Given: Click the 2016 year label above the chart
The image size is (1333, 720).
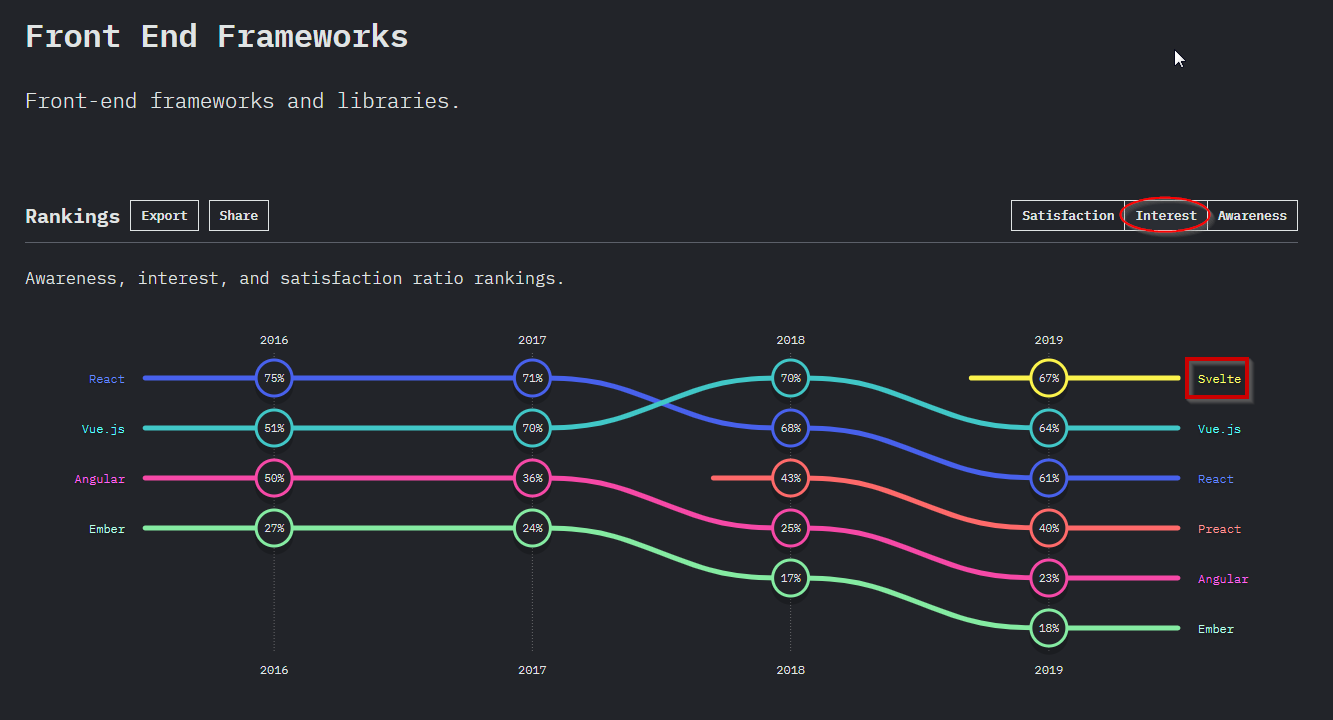Looking at the screenshot, I should pyautogui.click(x=274, y=340).
